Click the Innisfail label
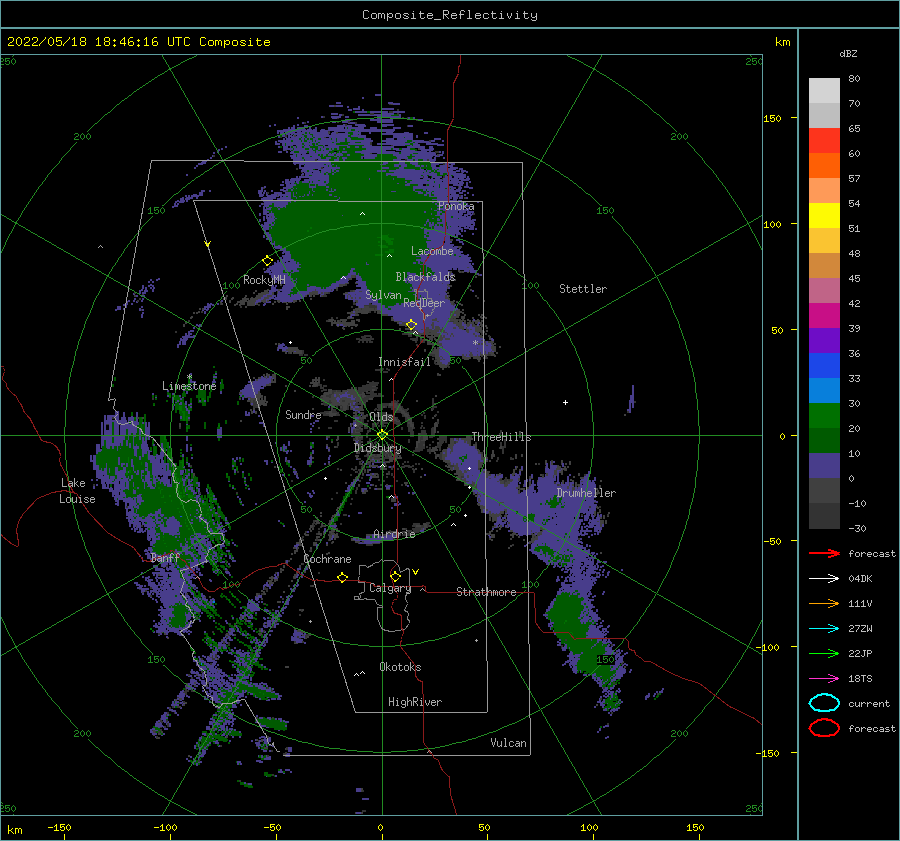 tap(404, 362)
